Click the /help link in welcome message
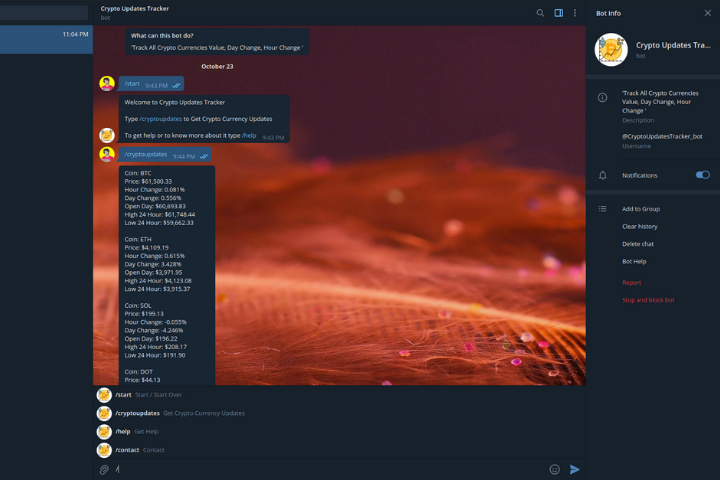 [249, 135]
